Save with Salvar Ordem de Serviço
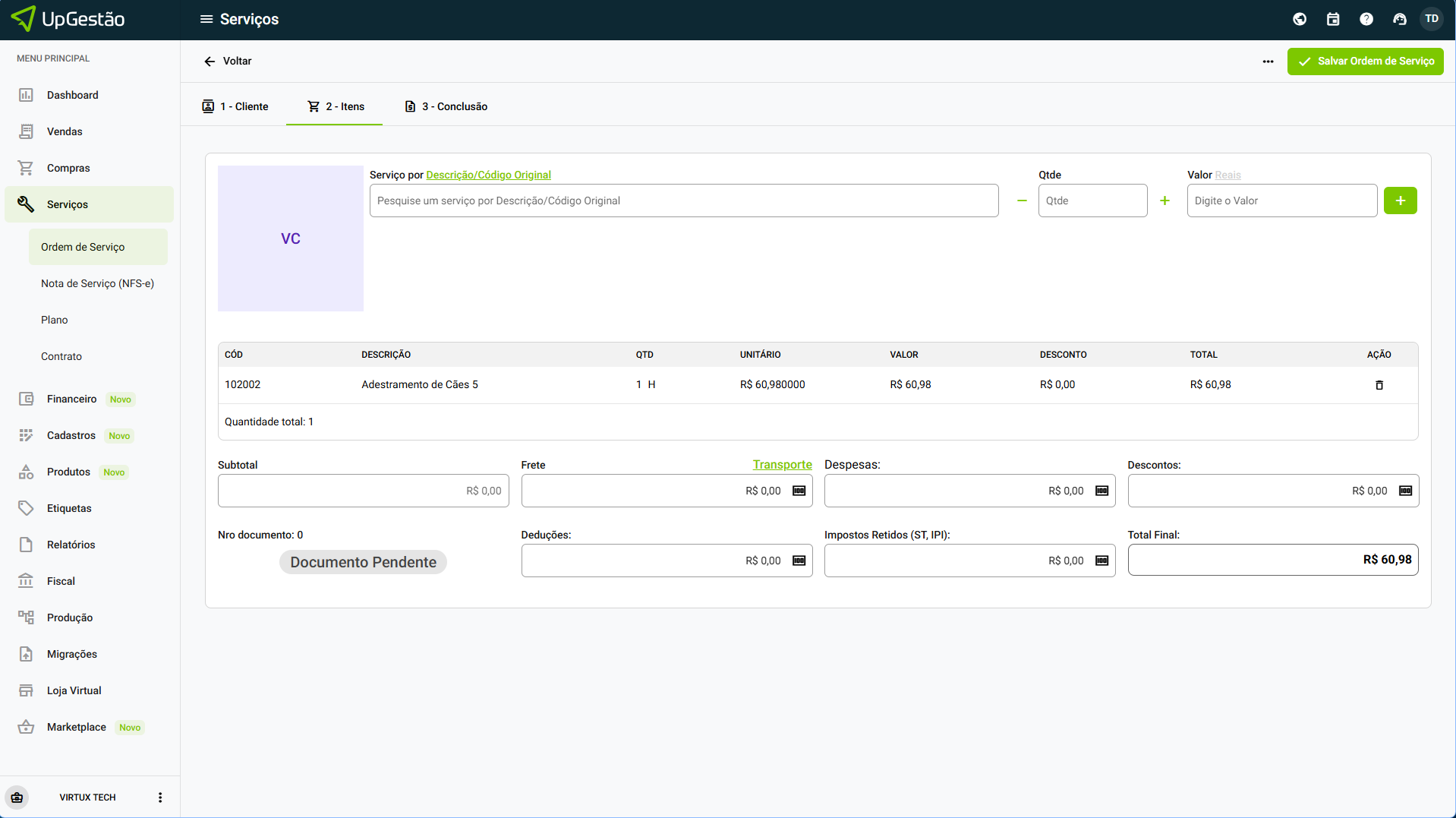The height and width of the screenshot is (818, 1456). [1365, 62]
